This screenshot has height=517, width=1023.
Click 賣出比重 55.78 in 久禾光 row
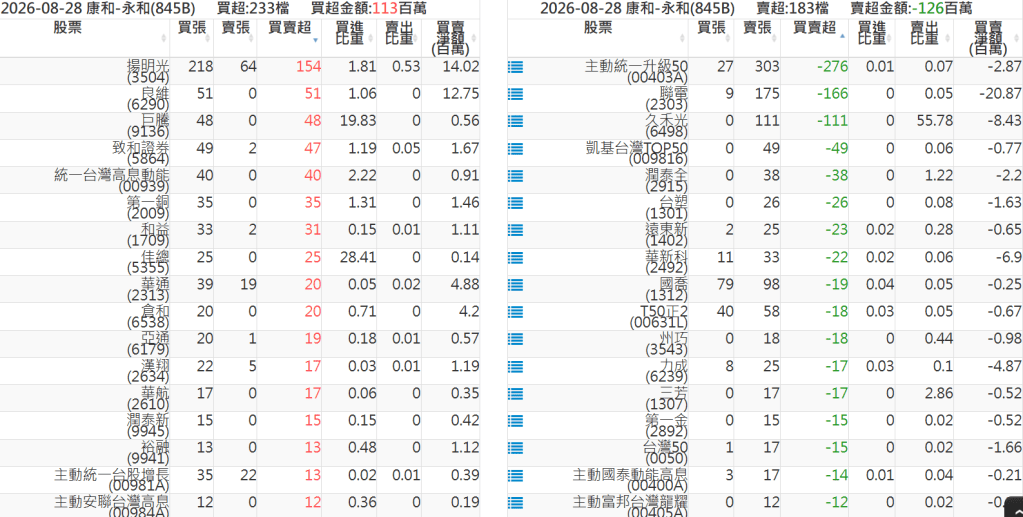(934, 121)
